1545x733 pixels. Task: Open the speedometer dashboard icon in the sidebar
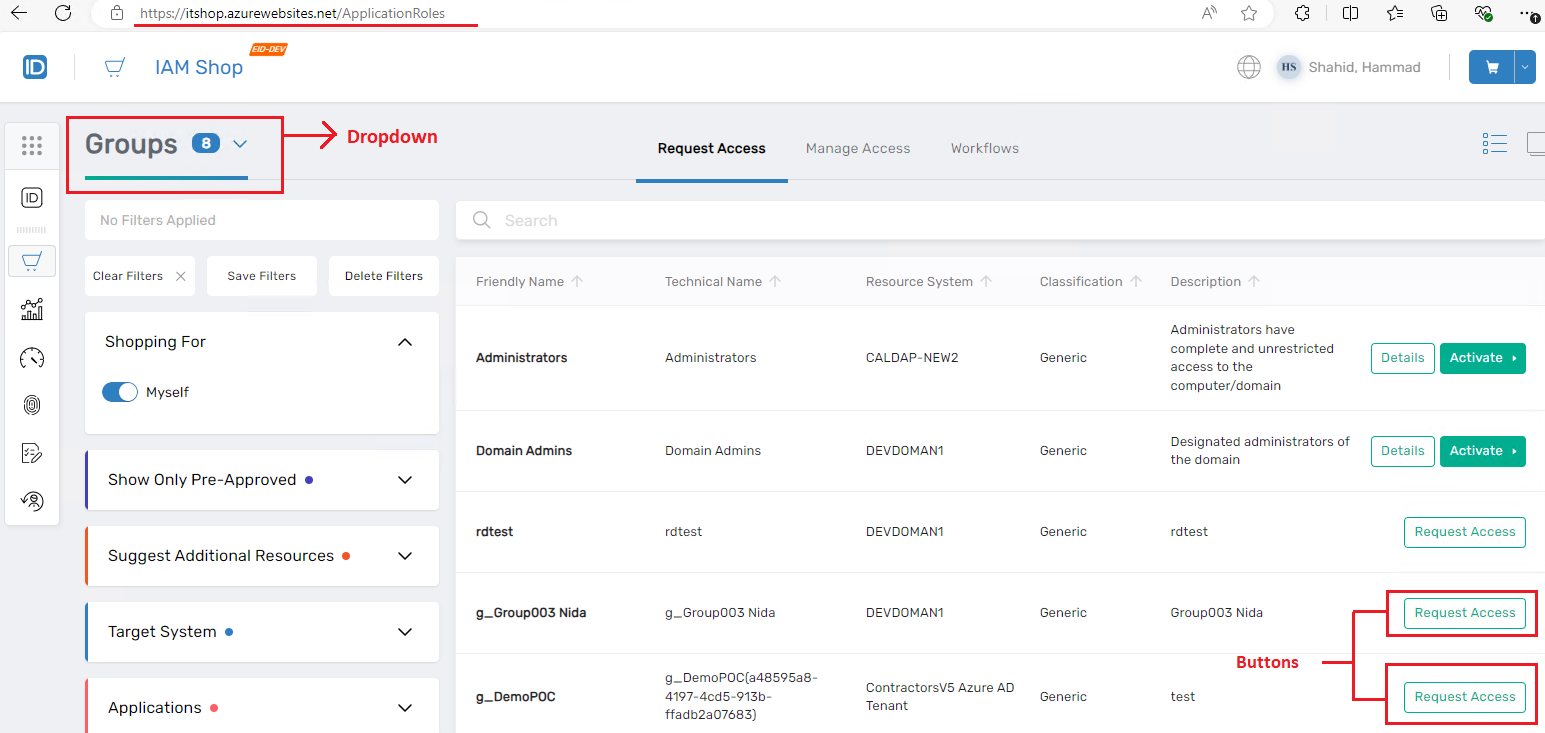[x=32, y=357]
